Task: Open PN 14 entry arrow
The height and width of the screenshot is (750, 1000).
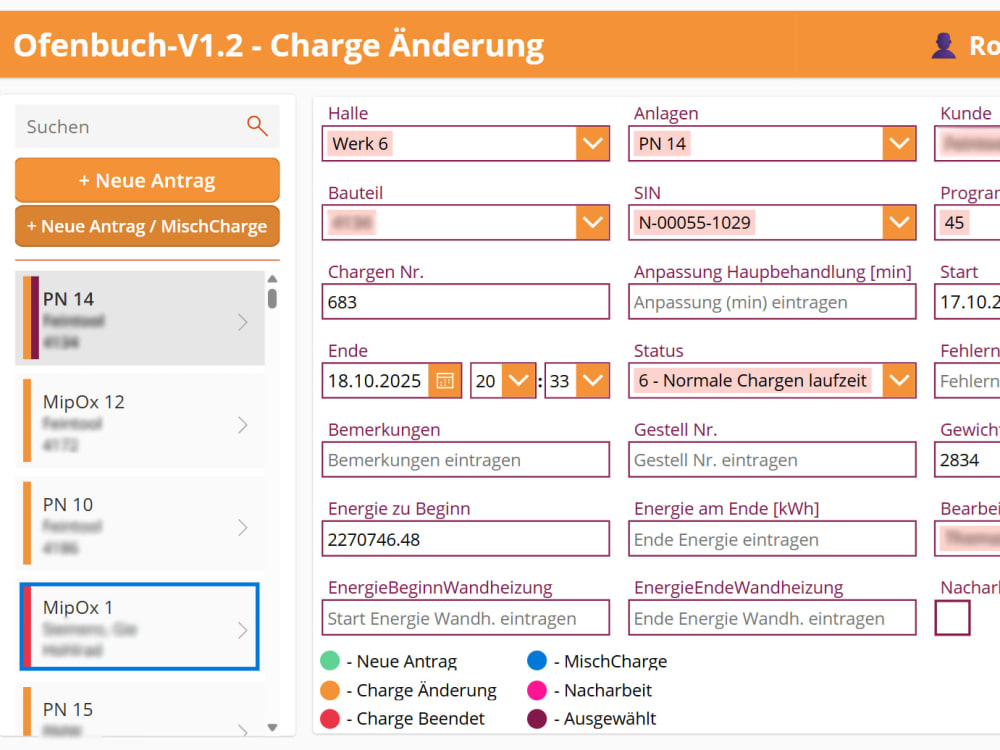Action: 242,322
